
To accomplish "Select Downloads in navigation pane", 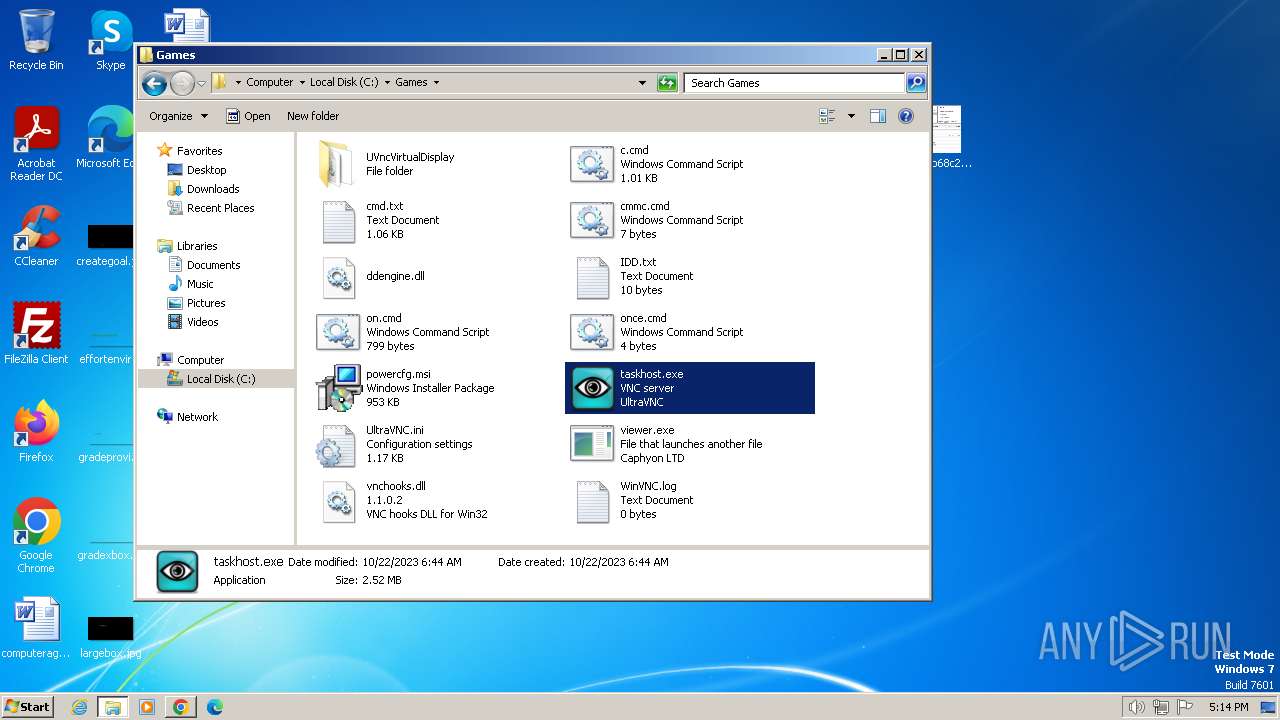I will (x=213, y=189).
